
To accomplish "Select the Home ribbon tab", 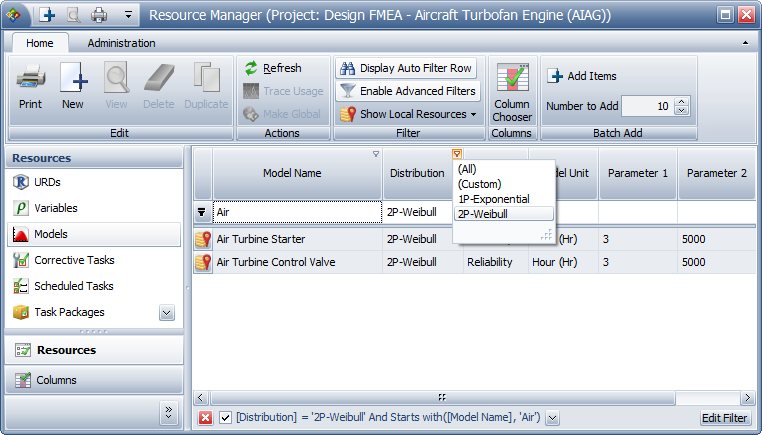I will pos(40,43).
